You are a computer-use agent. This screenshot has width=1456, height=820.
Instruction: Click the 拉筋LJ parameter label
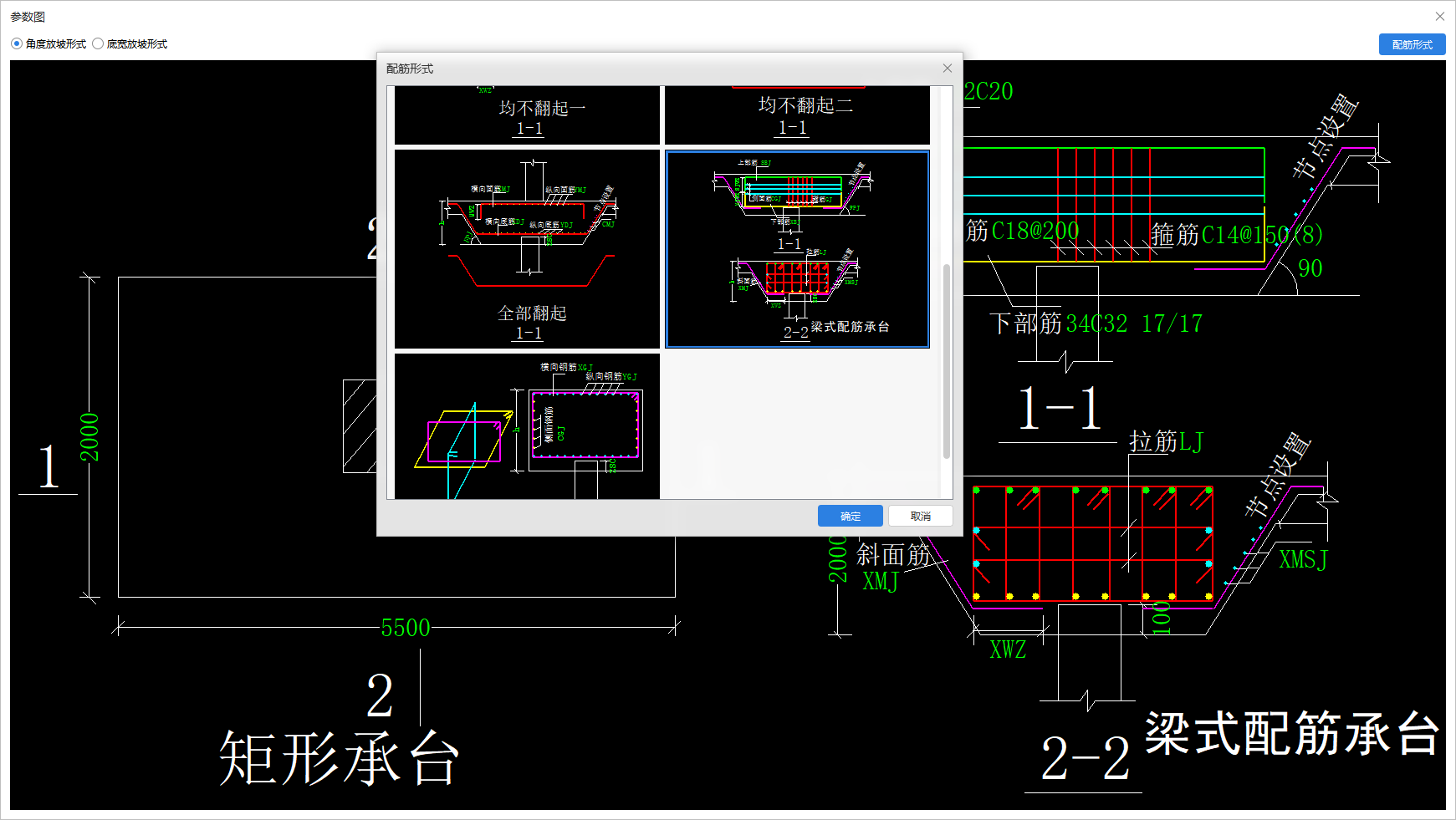(x=1167, y=441)
